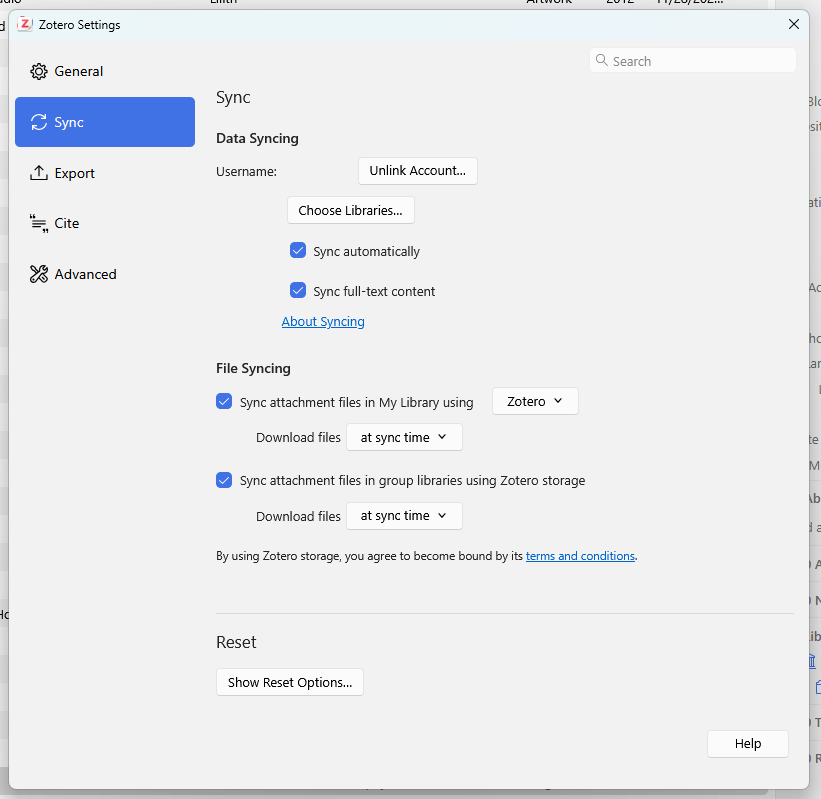Screen dimensions: 821x799
Task: Uncheck Sync automatically
Action: point(297,251)
